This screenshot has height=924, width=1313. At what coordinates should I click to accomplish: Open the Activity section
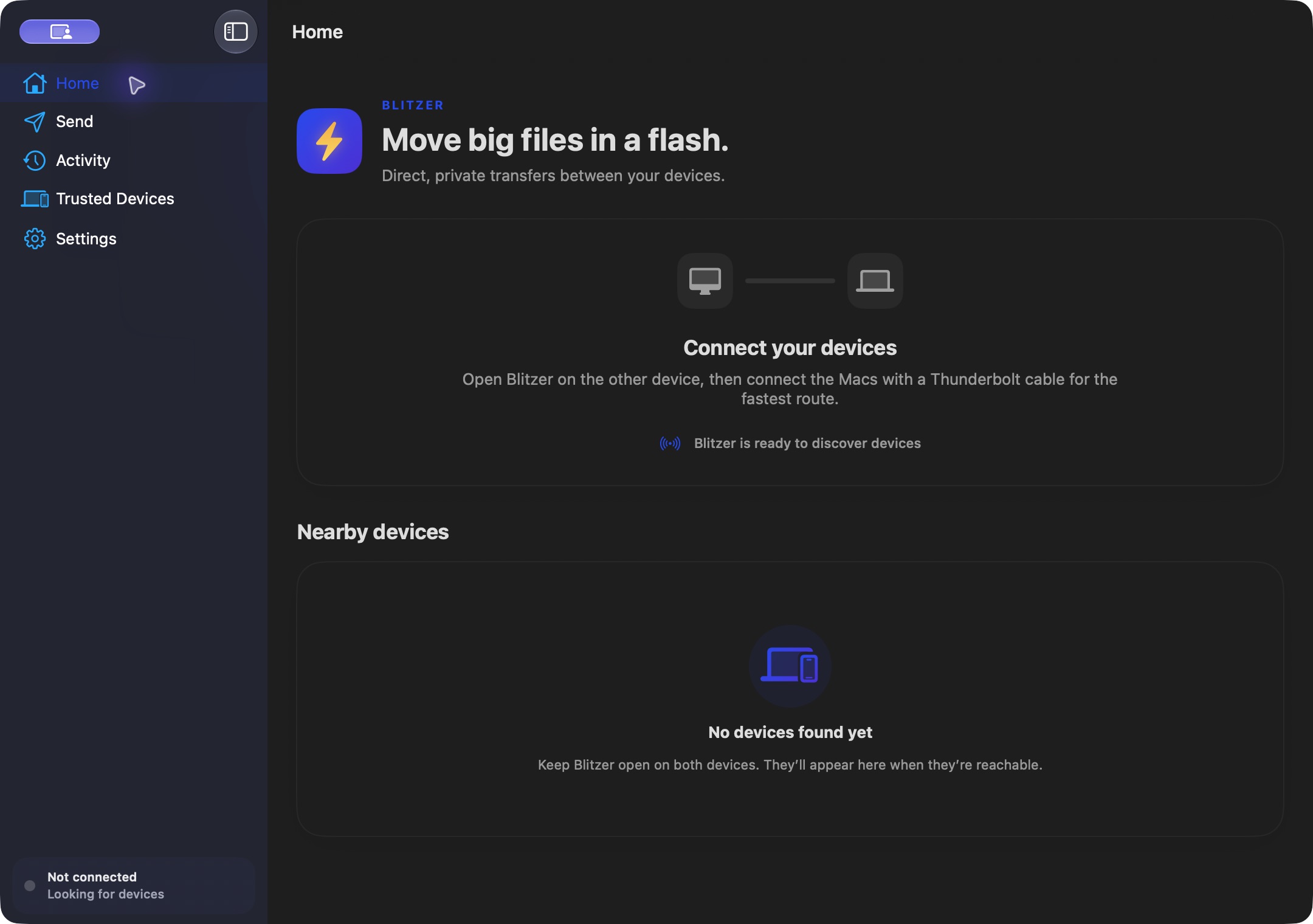134,160
